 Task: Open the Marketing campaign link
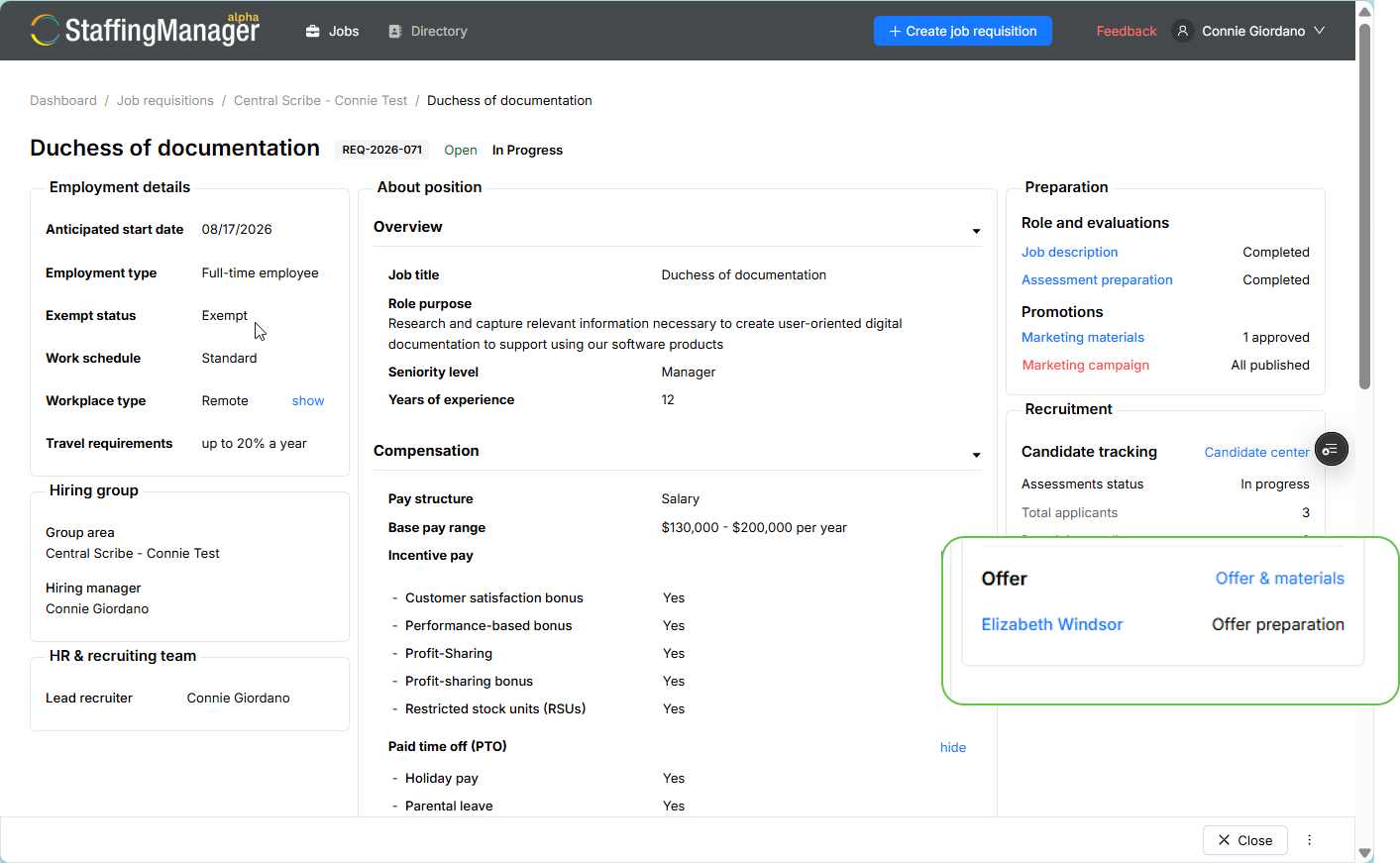tap(1086, 366)
